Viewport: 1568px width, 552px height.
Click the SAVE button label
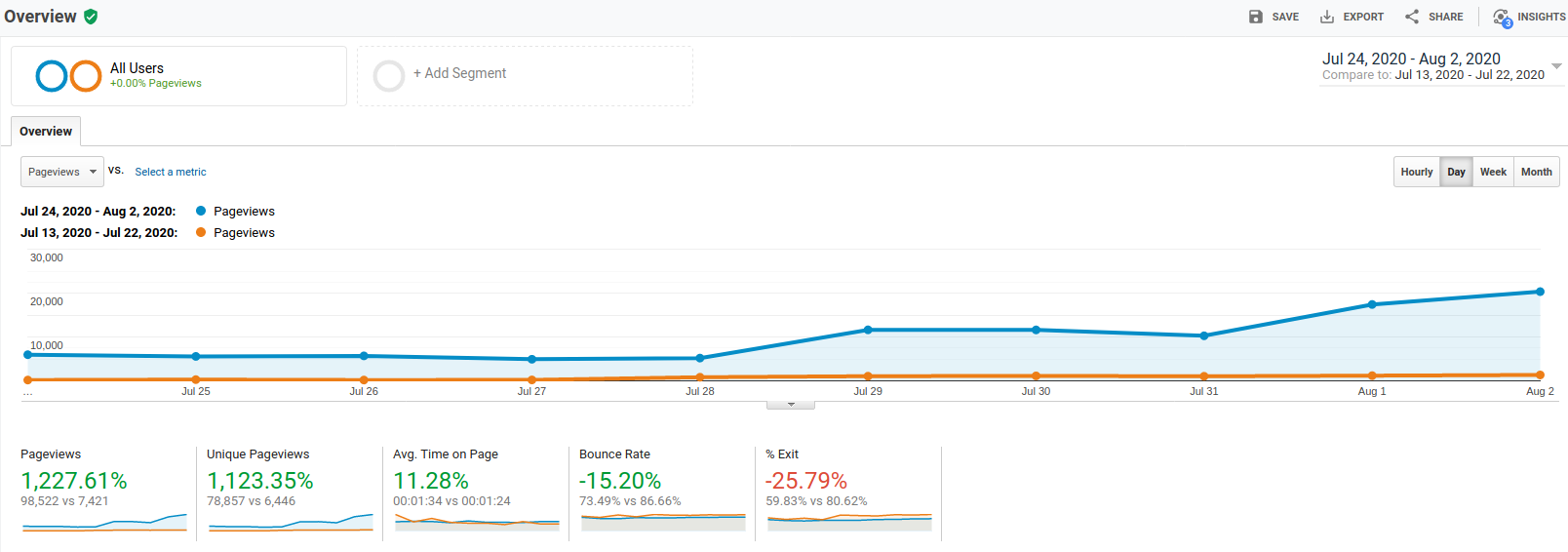[1285, 17]
